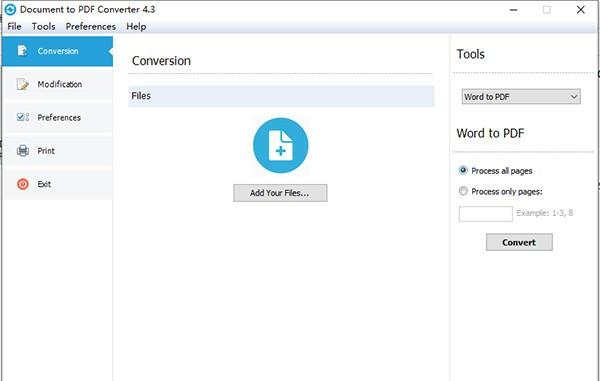Click the Conversion sidebar document icon
Image resolution: width=600 pixels, height=381 pixels.
[x=22, y=51]
